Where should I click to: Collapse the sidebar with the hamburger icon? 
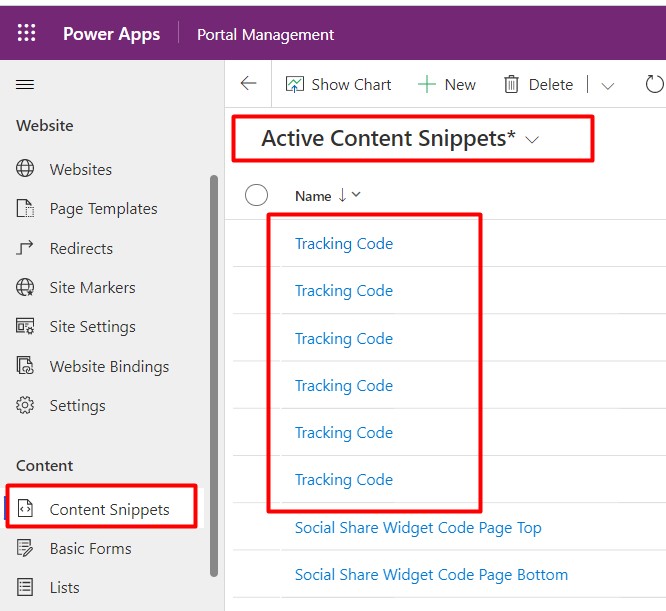coord(25,84)
